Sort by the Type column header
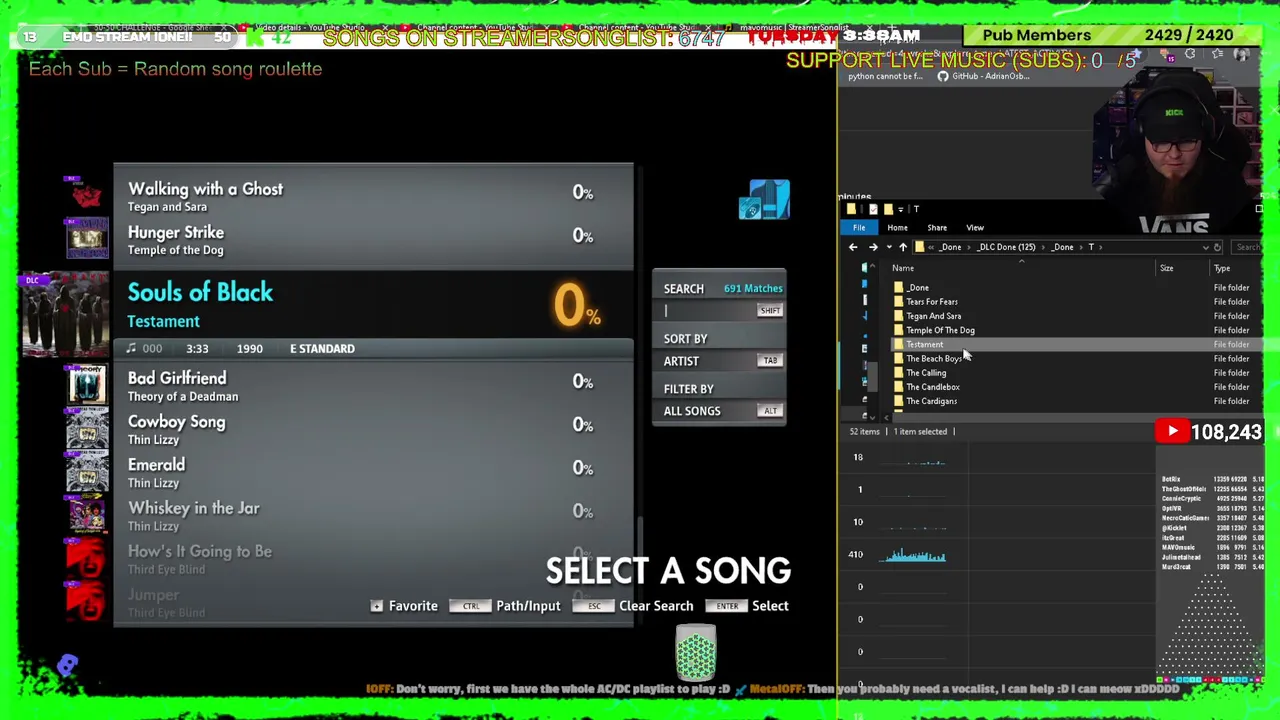This screenshot has height=720, width=1280. (1222, 268)
